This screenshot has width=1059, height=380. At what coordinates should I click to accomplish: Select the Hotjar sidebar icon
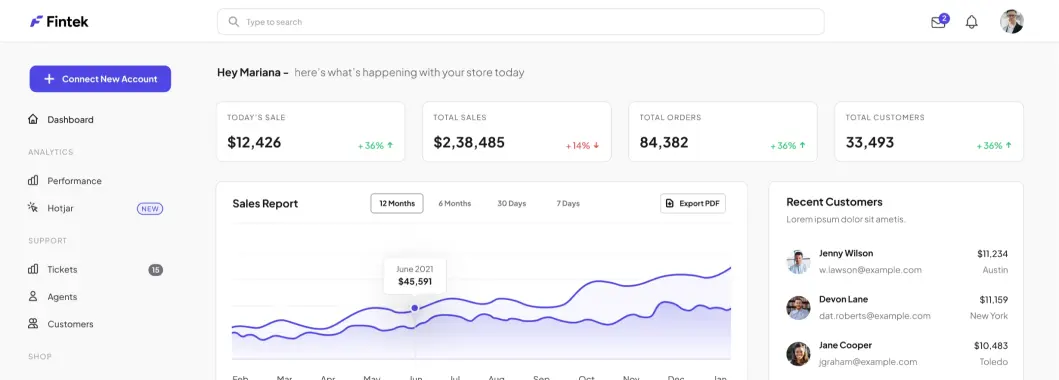(x=33, y=208)
